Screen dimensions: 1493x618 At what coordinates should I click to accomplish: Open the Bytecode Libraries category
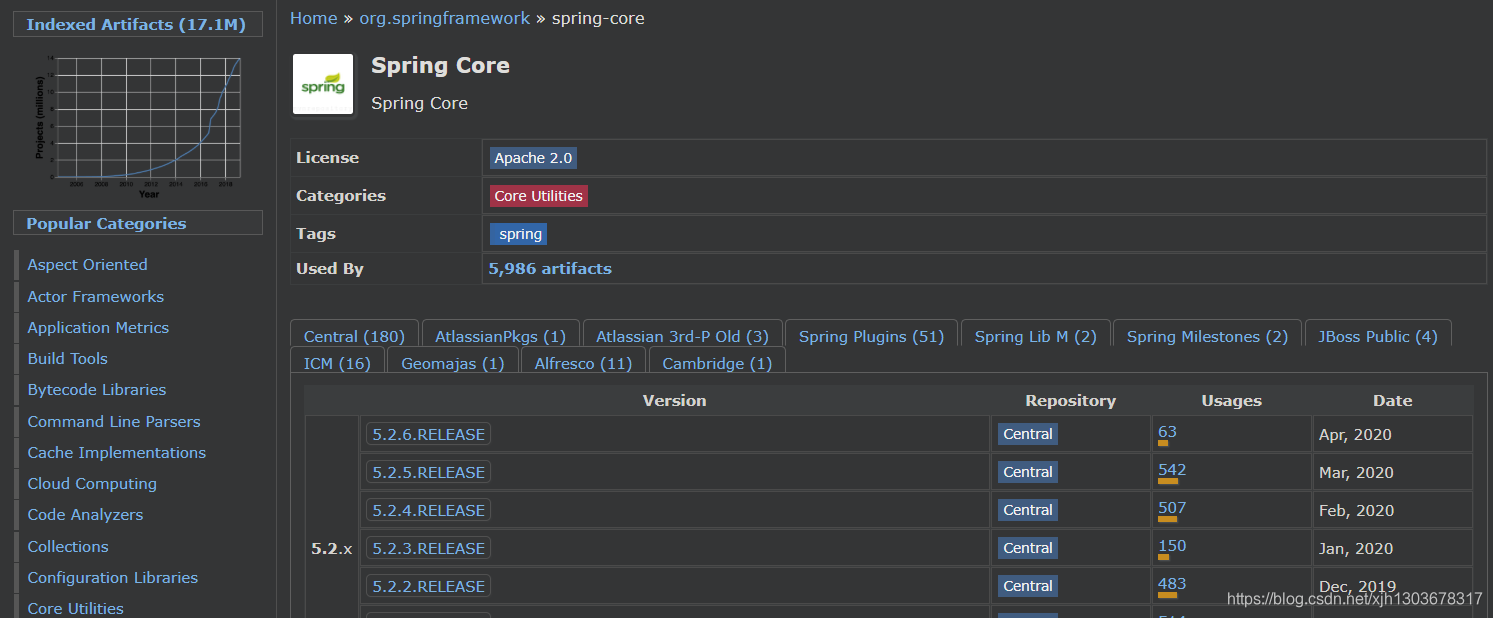(97, 390)
